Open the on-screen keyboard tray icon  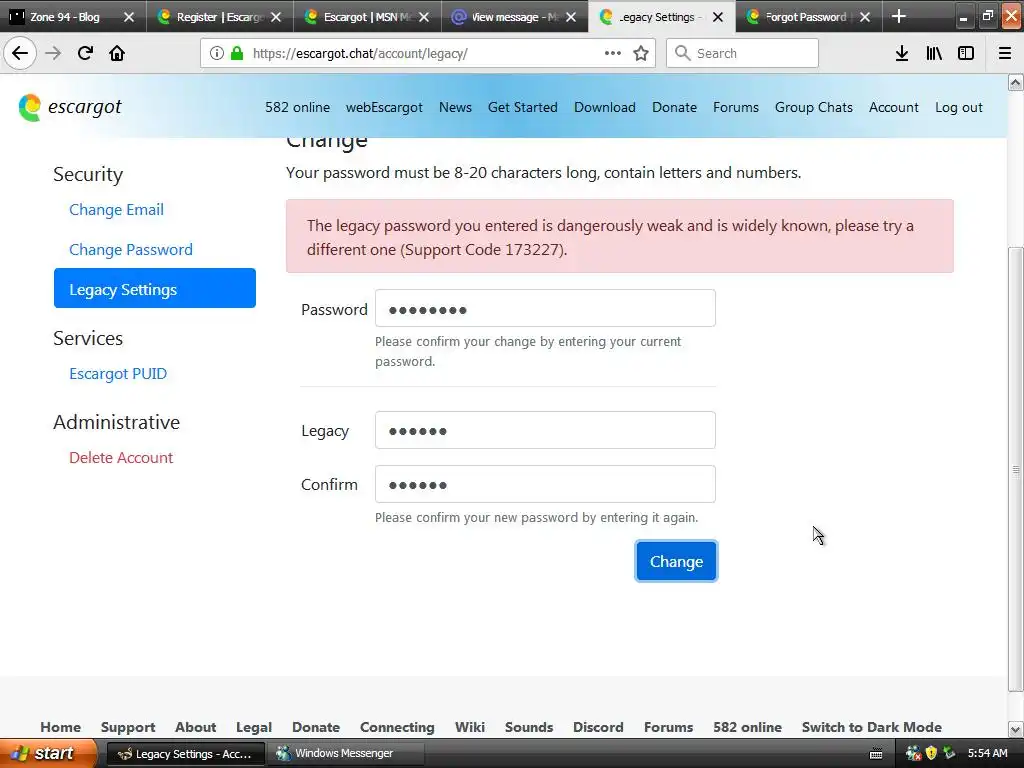(x=876, y=754)
